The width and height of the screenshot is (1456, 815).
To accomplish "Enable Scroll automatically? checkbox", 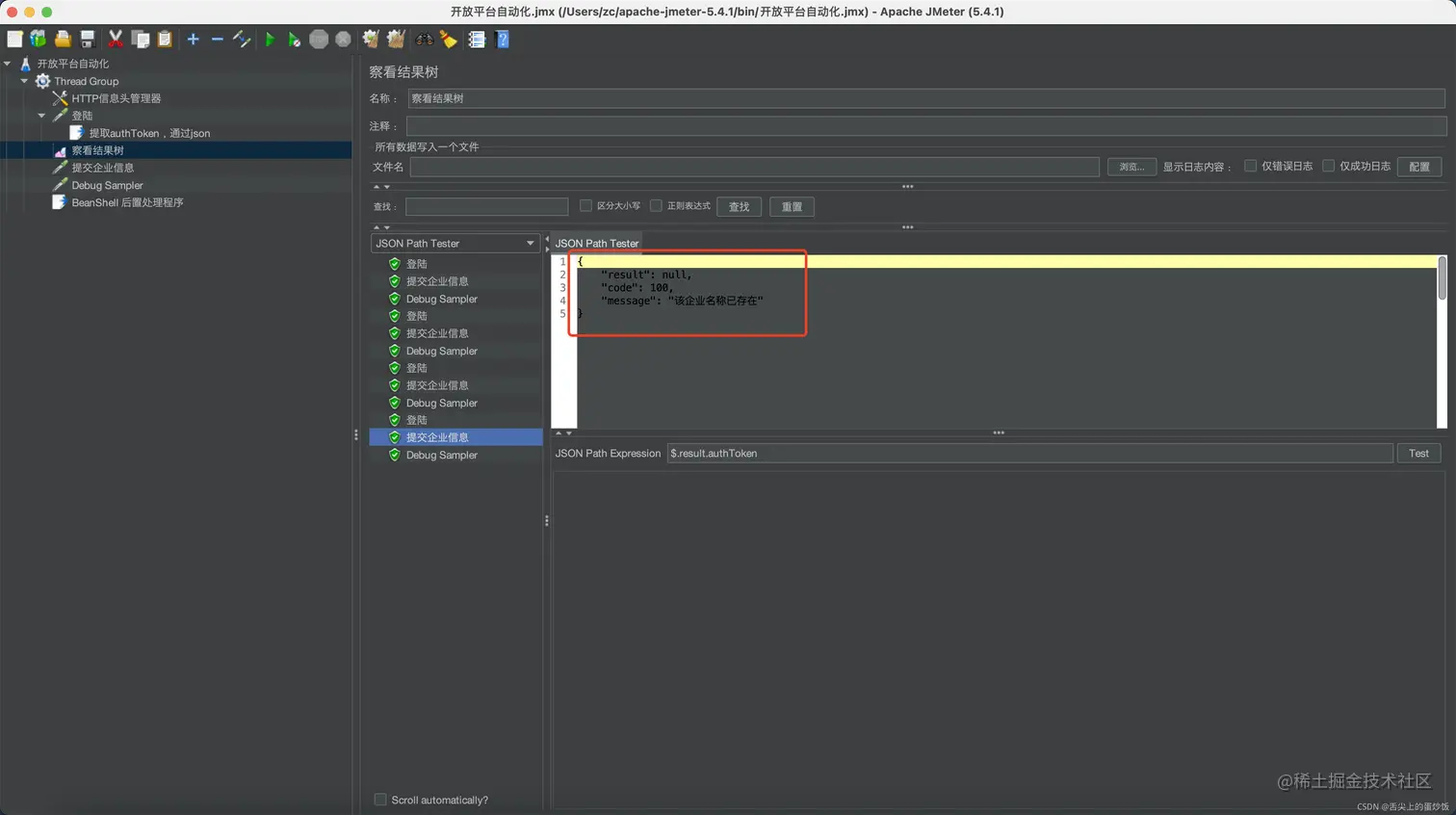I will [380, 800].
